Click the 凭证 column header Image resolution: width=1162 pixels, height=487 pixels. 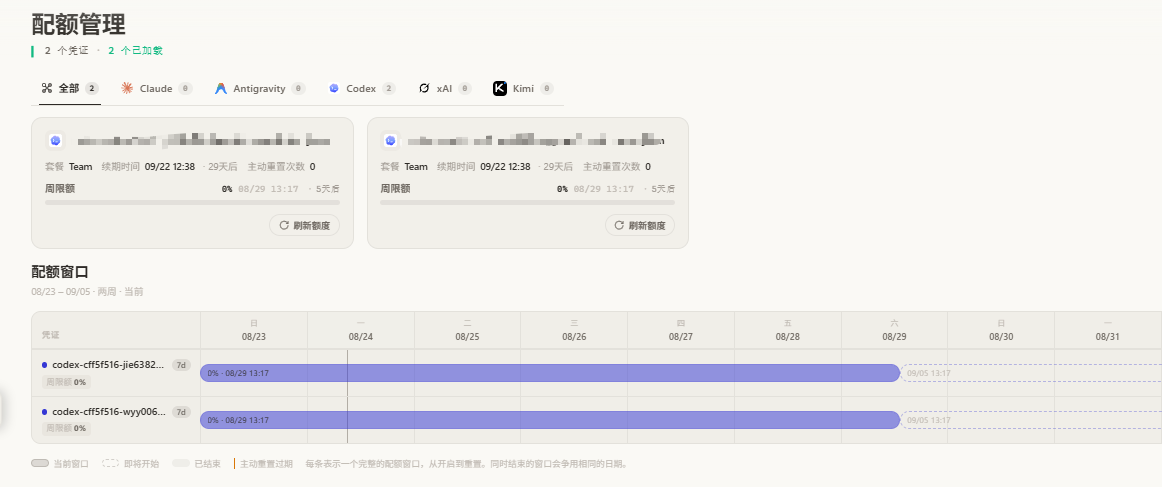(x=116, y=331)
